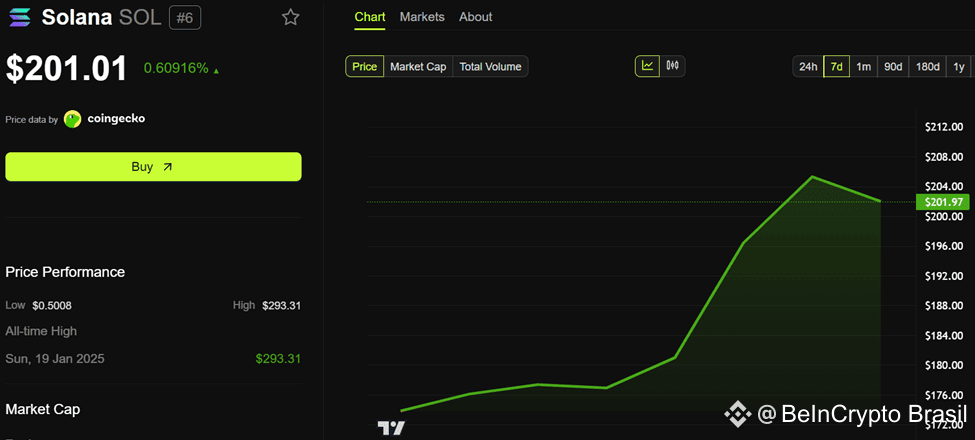Image resolution: width=975 pixels, height=440 pixels.
Task: Click the #6 rank badge
Action: 185,18
